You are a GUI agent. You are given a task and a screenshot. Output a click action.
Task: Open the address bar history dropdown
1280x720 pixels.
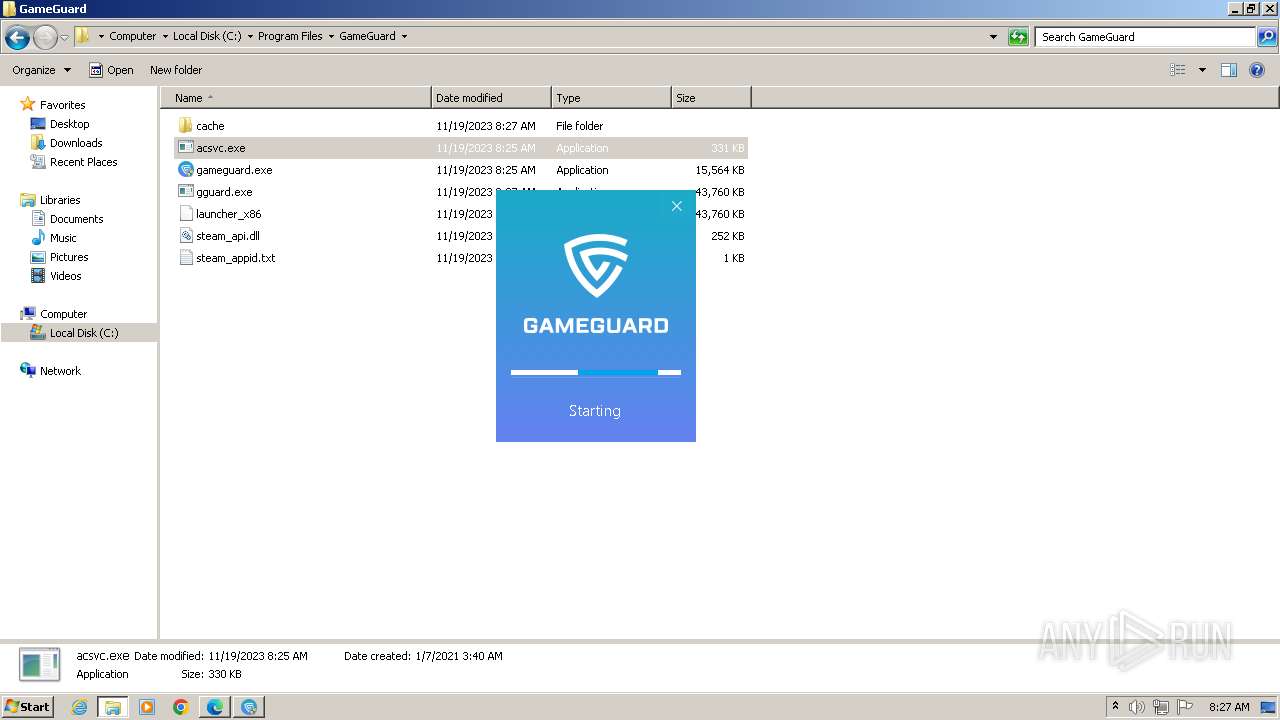tap(993, 37)
